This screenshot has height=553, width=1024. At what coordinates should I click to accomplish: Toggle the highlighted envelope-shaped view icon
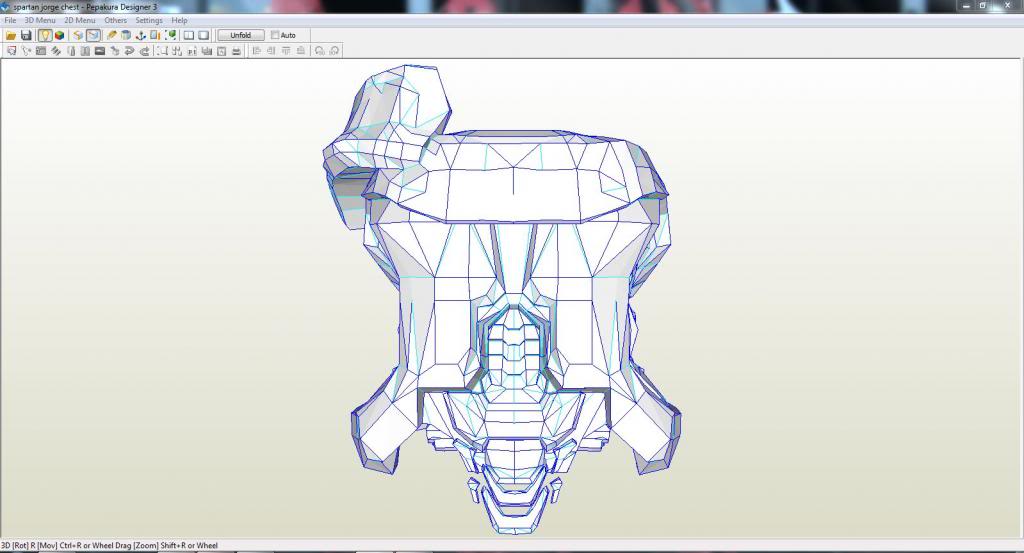[93, 35]
